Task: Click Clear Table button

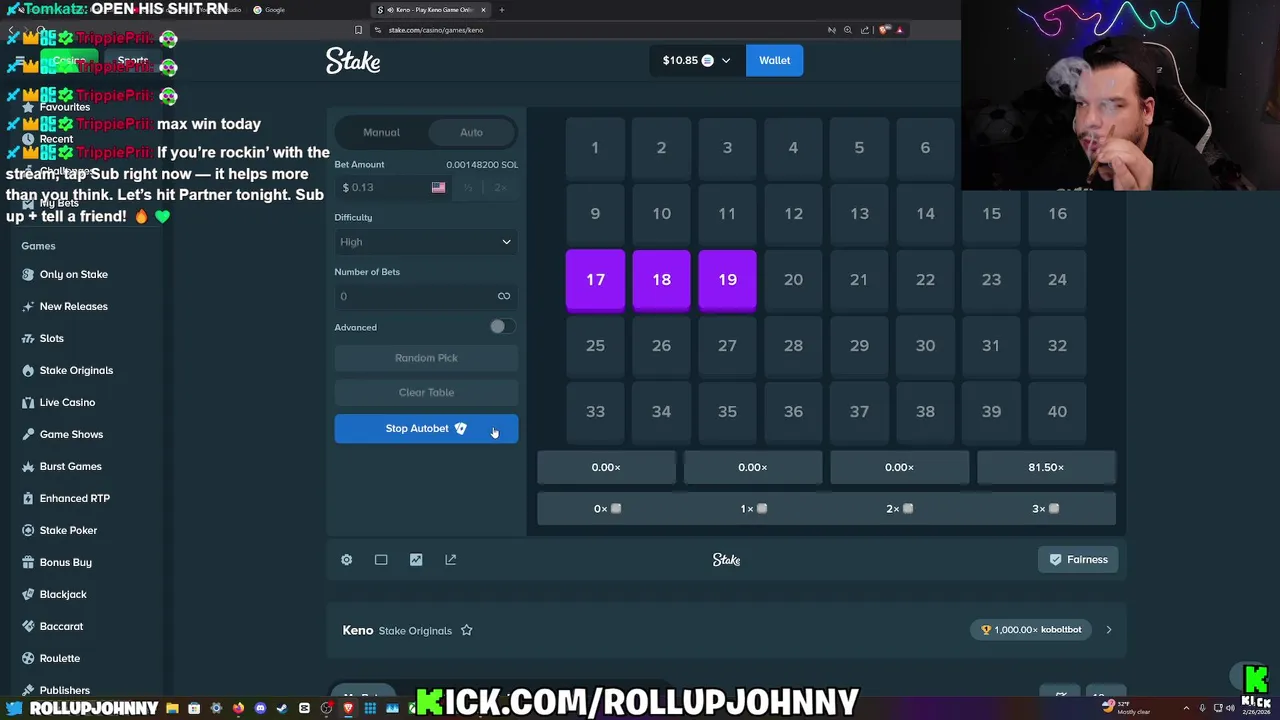Action: [x=426, y=392]
